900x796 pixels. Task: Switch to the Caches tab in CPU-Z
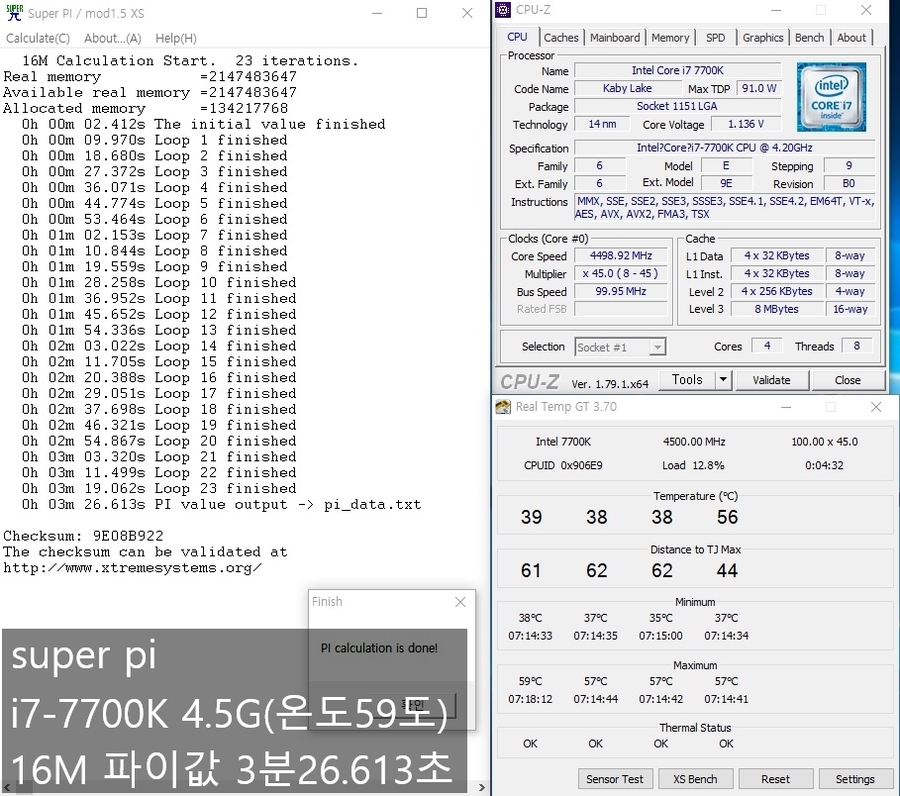561,37
